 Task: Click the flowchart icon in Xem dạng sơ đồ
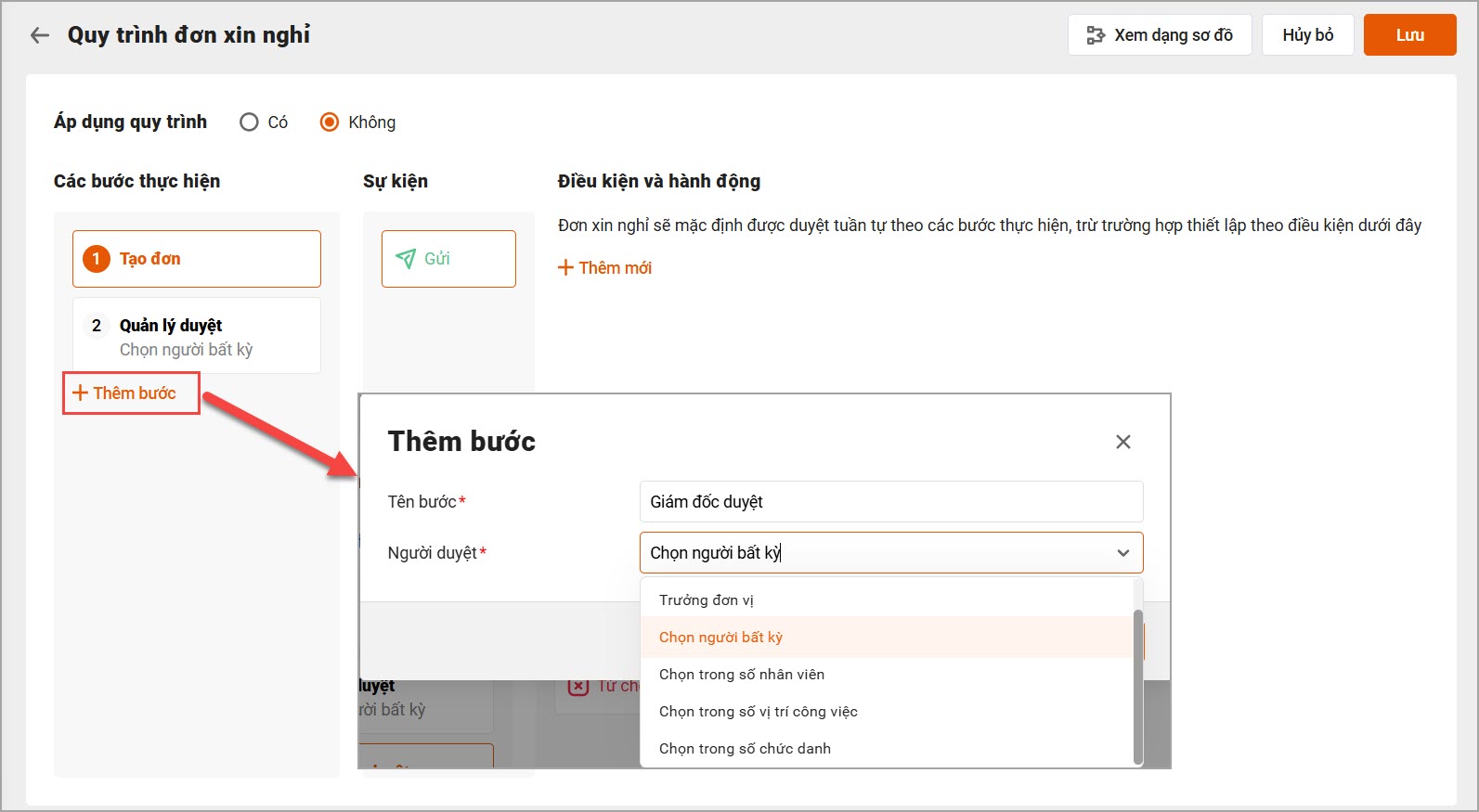click(x=1096, y=35)
